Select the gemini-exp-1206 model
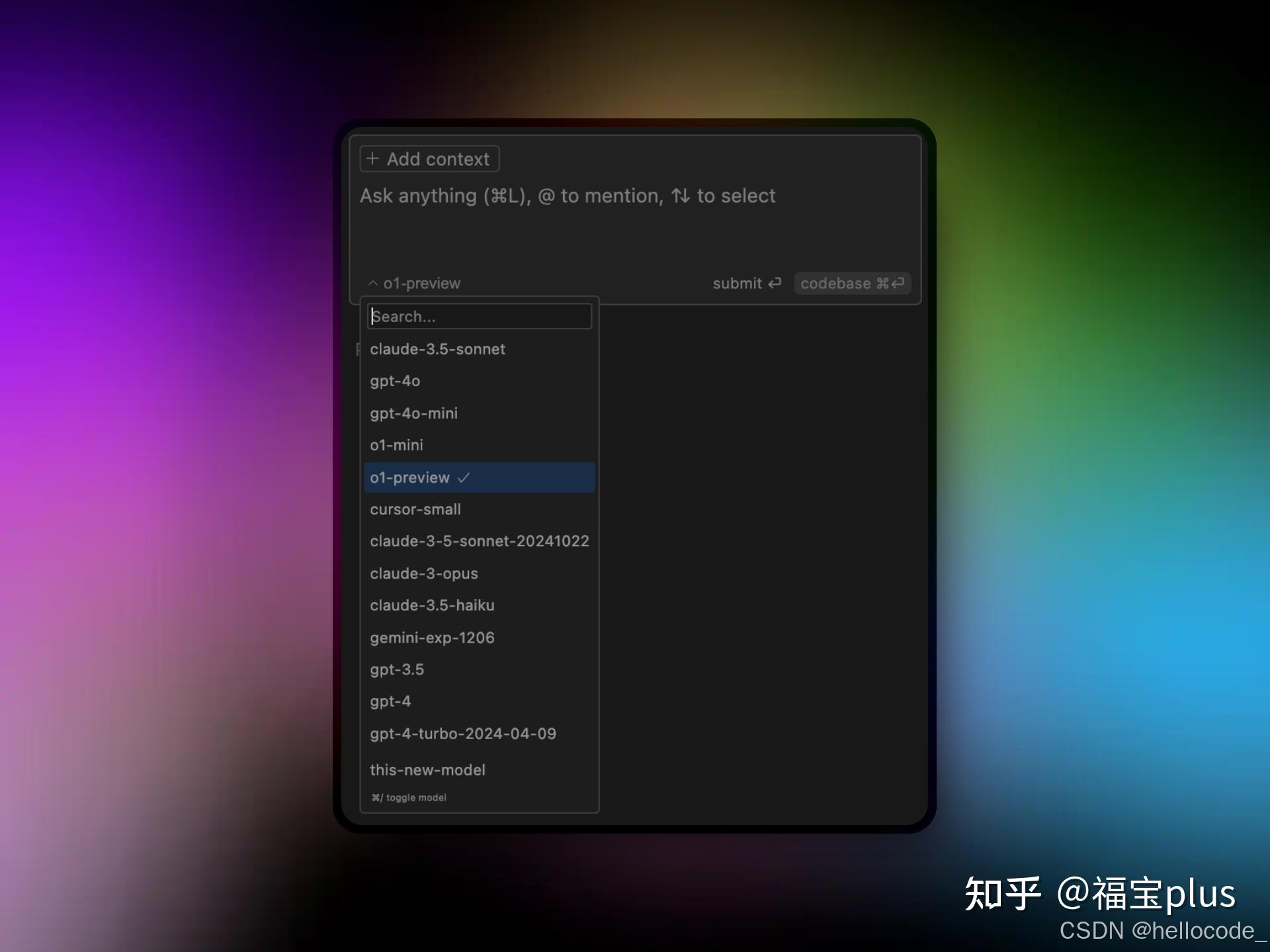Screen dimensions: 1270x952 pyautogui.click(x=432, y=637)
